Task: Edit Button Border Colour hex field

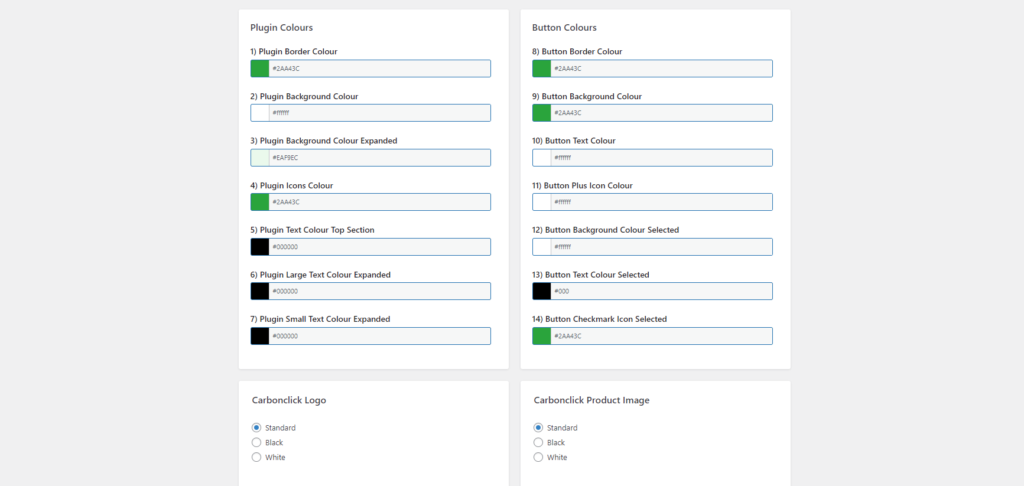Action: pos(662,69)
